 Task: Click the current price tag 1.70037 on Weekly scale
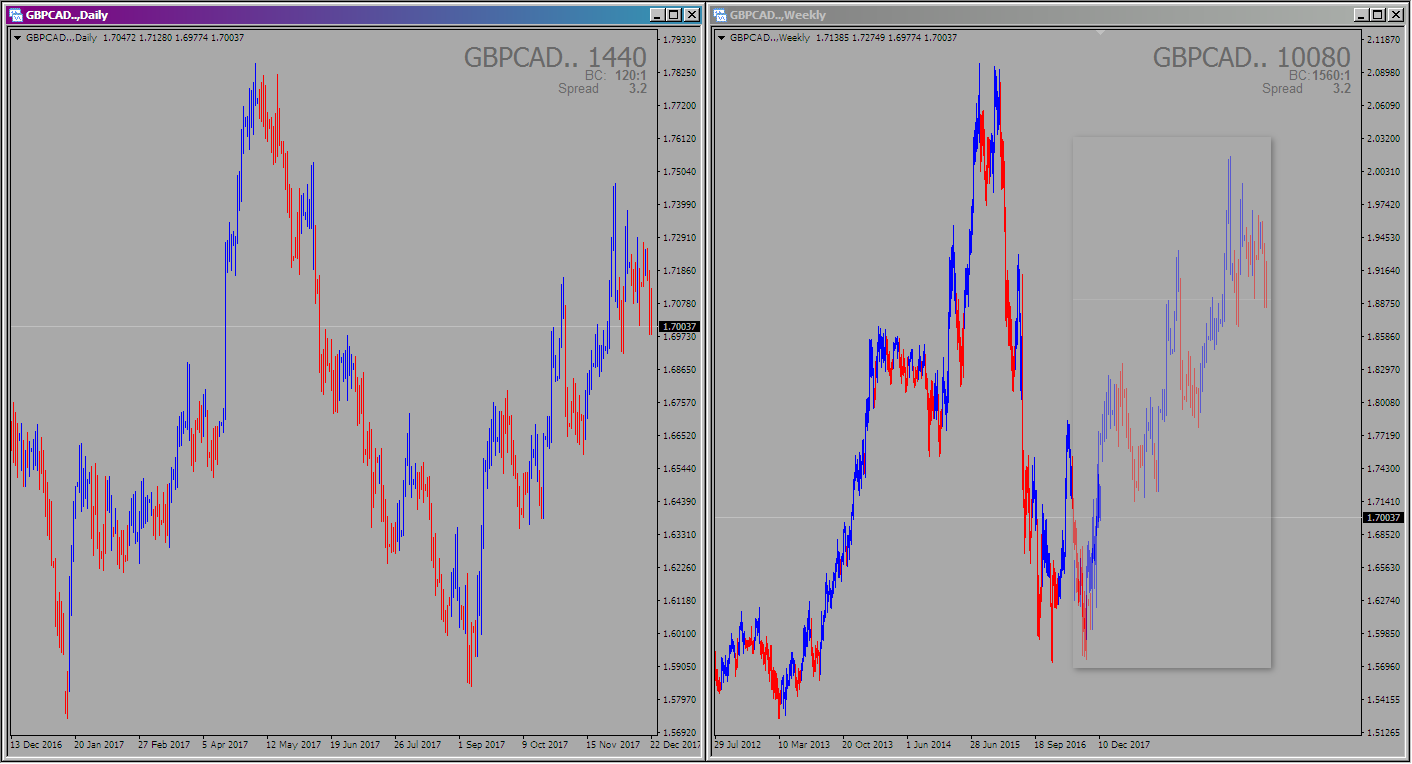click(x=1384, y=517)
